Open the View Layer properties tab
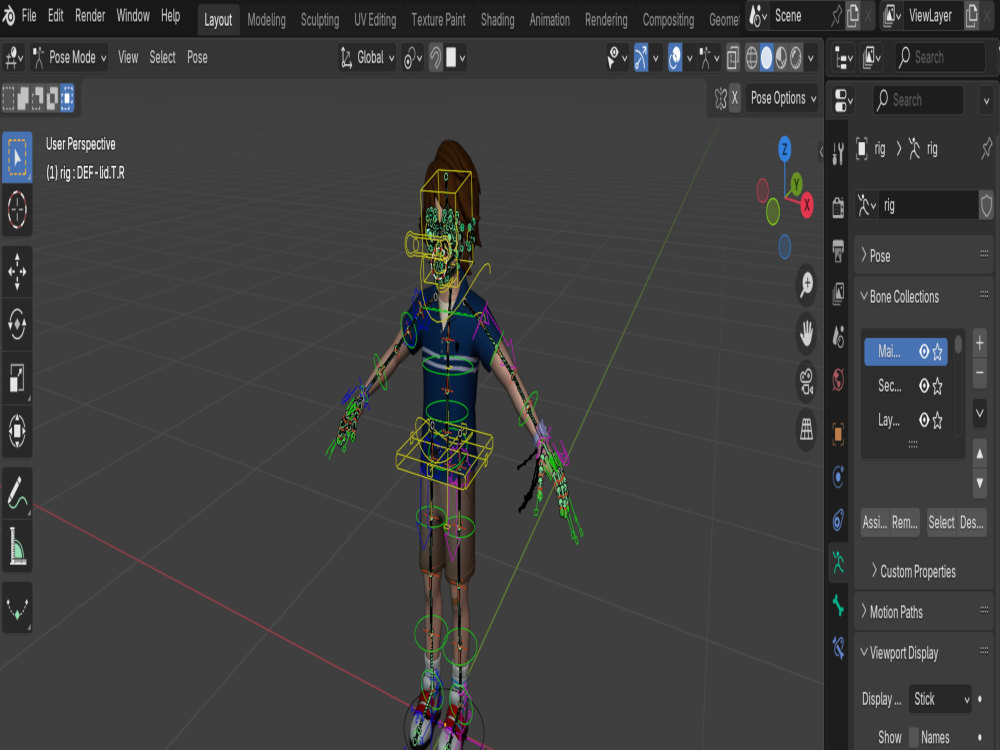The height and width of the screenshot is (750, 1000). [839, 293]
